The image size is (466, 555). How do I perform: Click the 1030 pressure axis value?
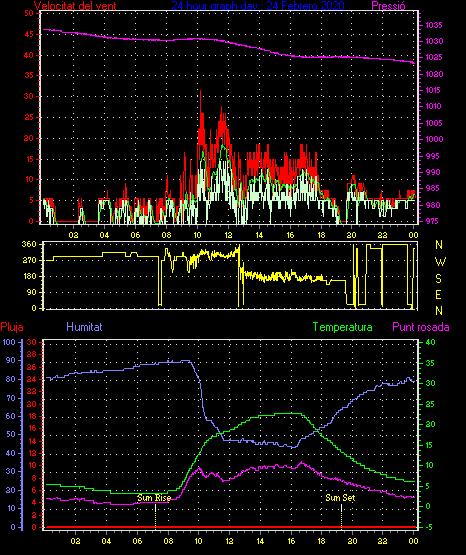tap(433, 41)
